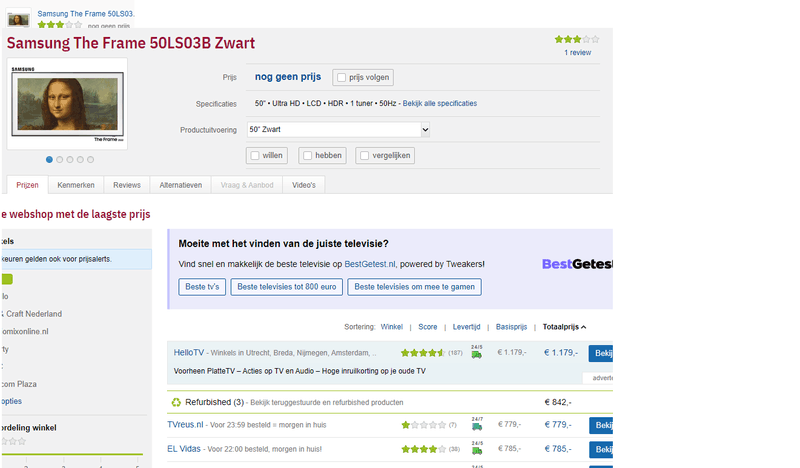Select the second image carousel dot

60,160
